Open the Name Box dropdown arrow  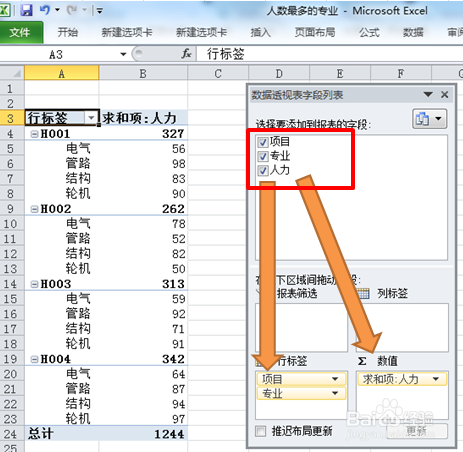pyautogui.click(x=123, y=54)
